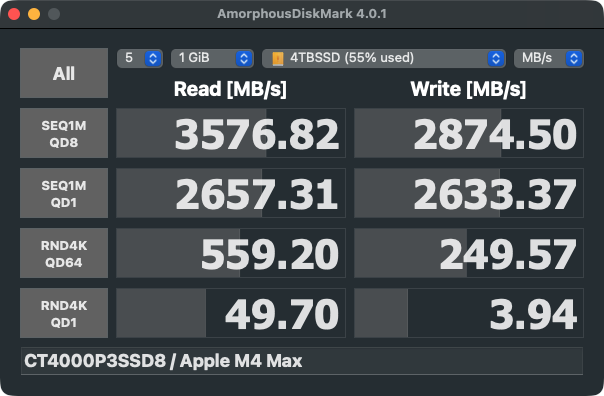Click the blue stepper arrows on test count
The image size is (604, 396).
click(153, 59)
